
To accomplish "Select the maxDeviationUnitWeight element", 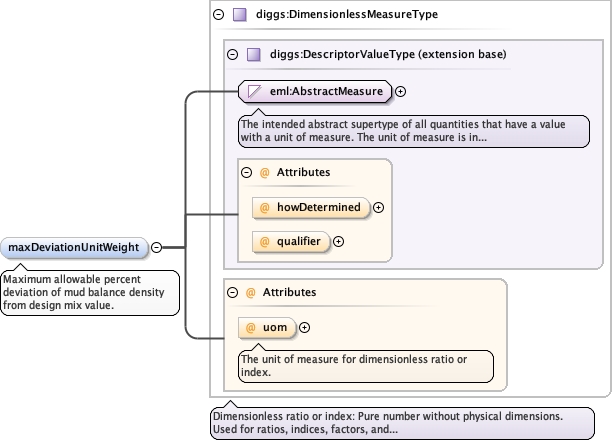I will pyautogui.click(x=75, y=247).
